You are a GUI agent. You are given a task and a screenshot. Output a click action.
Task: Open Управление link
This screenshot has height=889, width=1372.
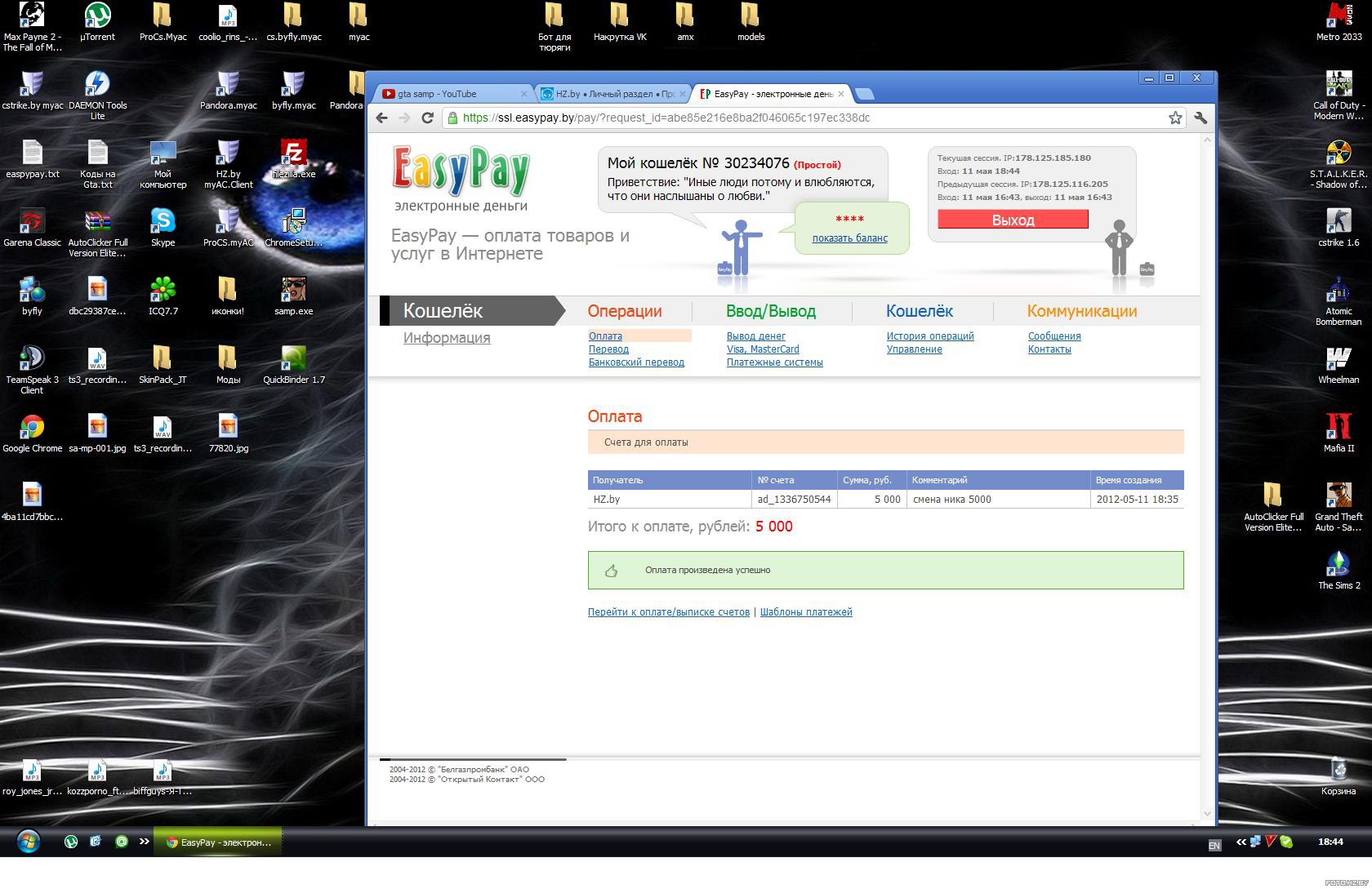tap(914, 349)
